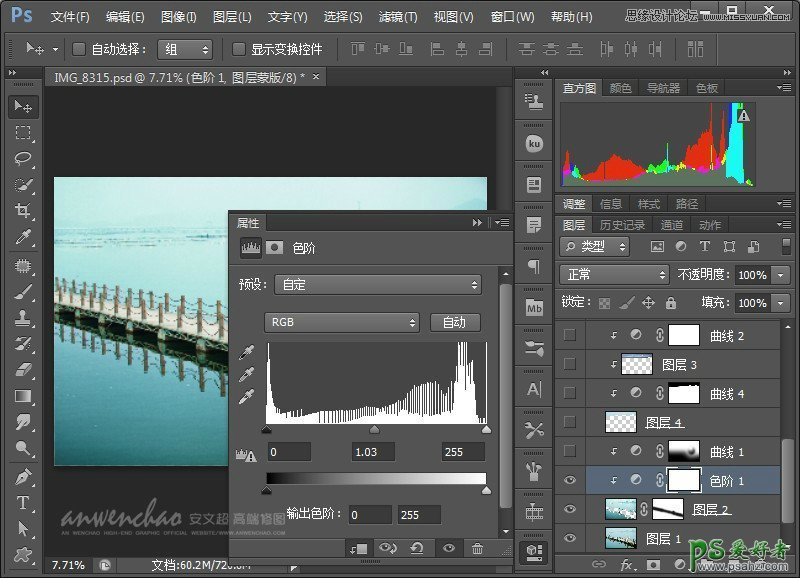
Task: Show the 曲线 2 layer
Action: (570, 335)
